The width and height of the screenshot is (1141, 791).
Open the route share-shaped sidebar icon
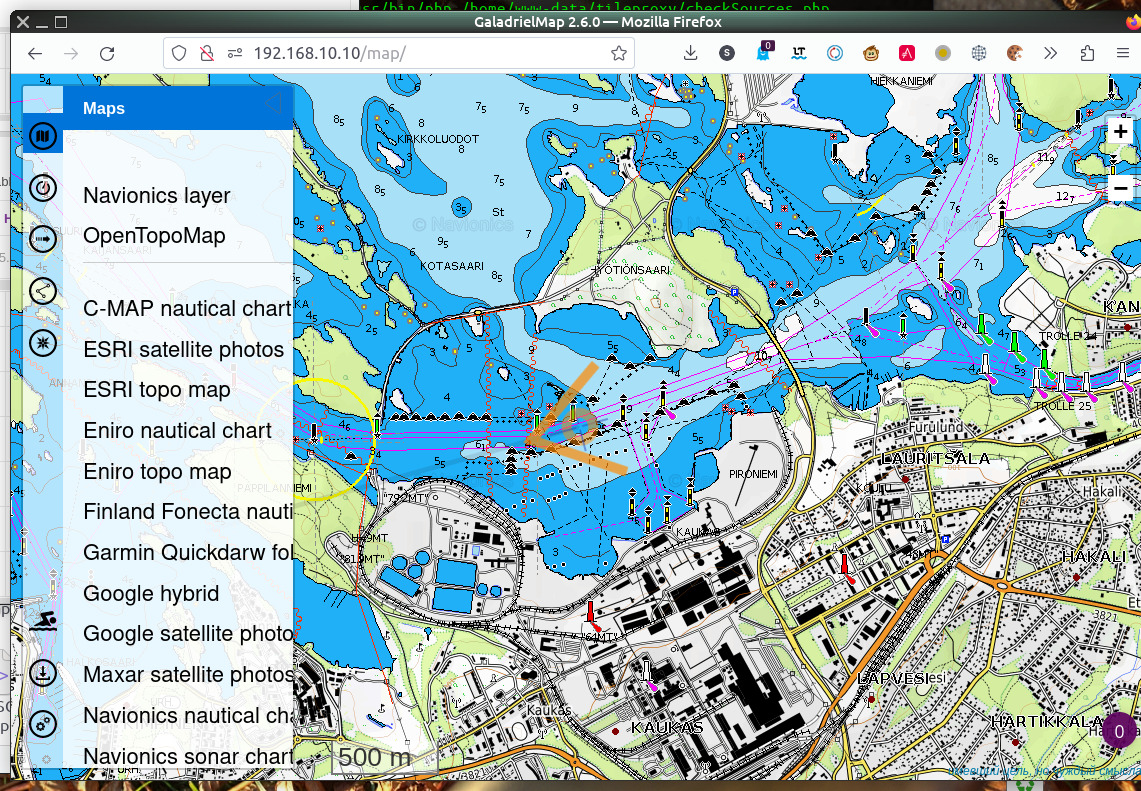[43, 291]
